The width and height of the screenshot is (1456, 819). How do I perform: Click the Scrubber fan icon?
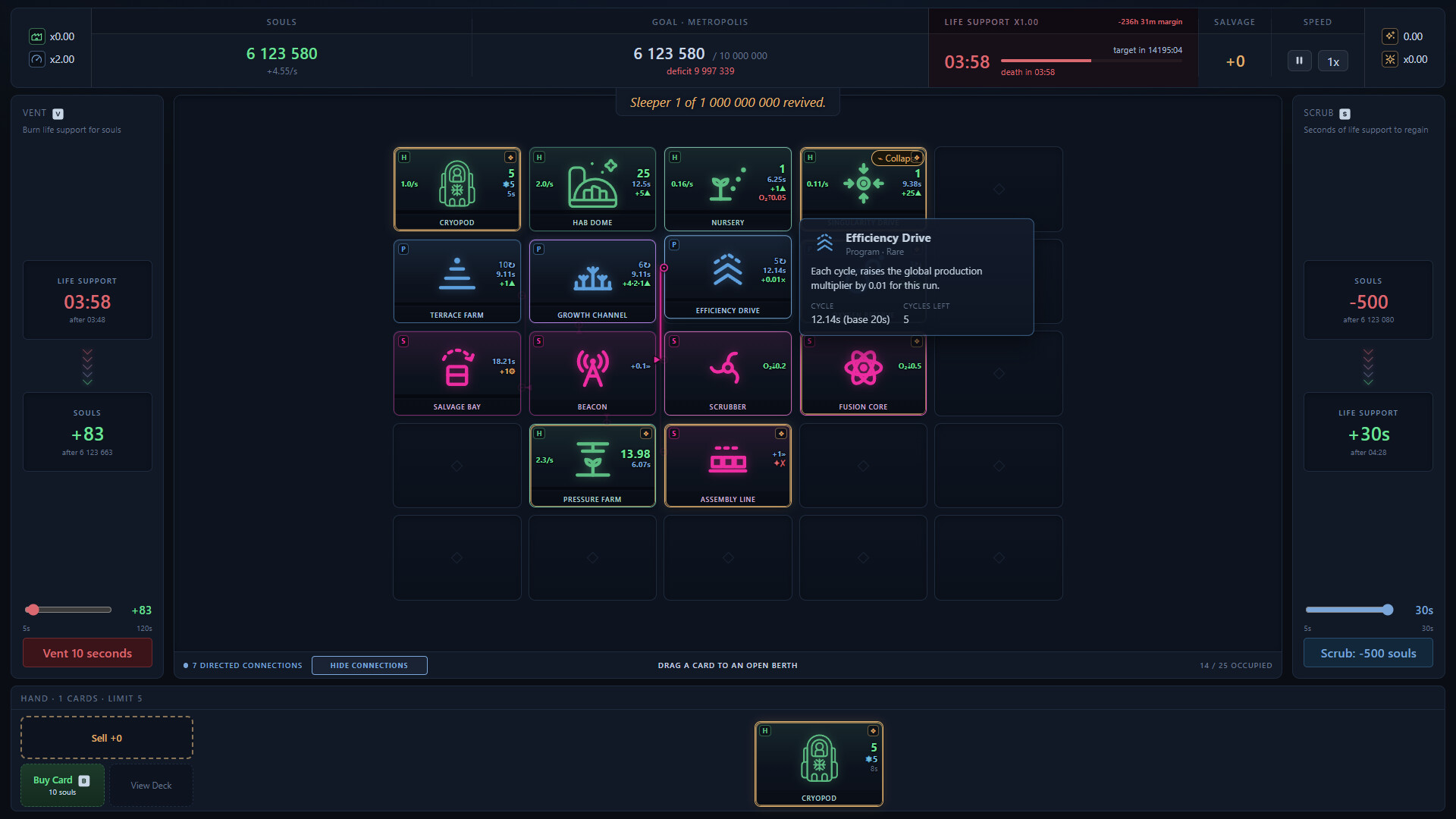point(726,367)
